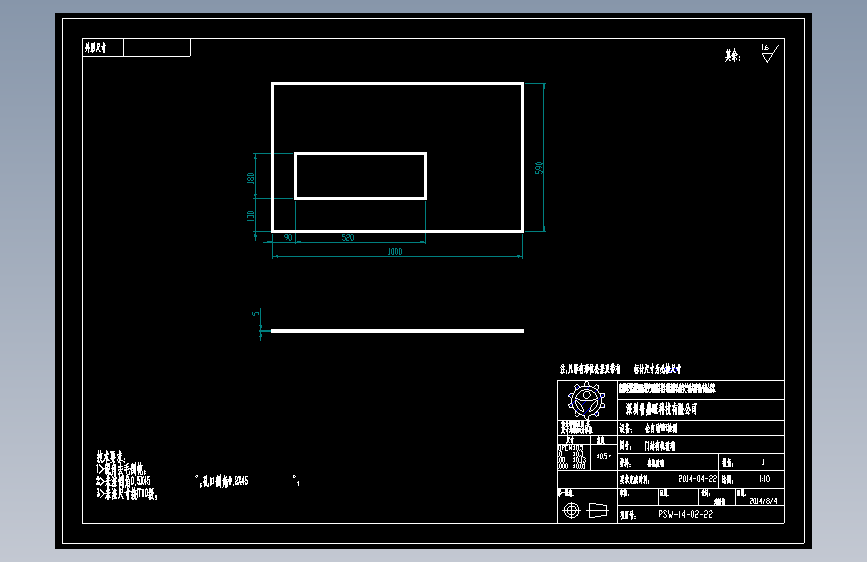Select the inner rectangular cutout outline
The width and height of the screenshot is (867, 562).
click(x=361, y=176)
